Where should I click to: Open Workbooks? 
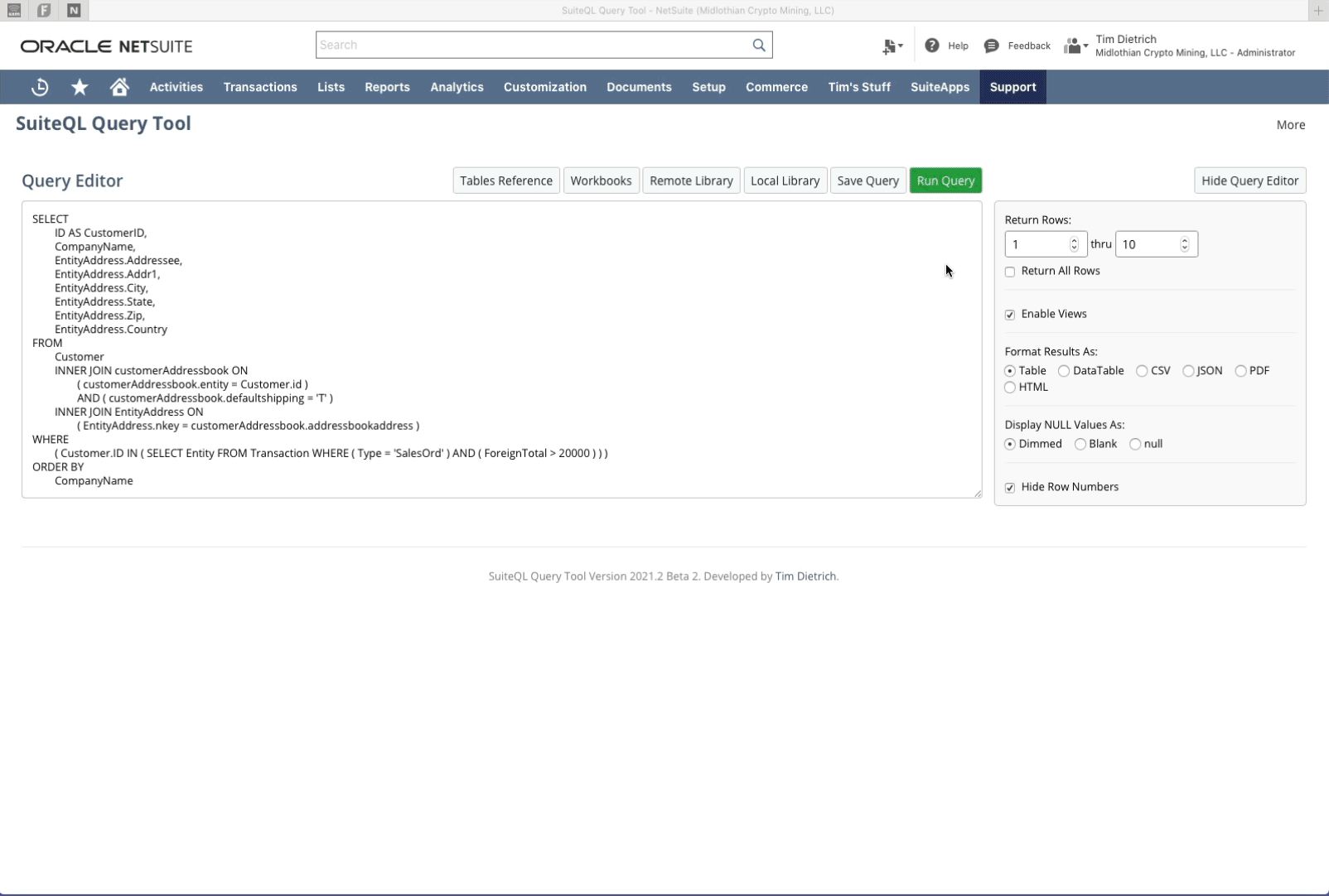[x=601, y=181]
